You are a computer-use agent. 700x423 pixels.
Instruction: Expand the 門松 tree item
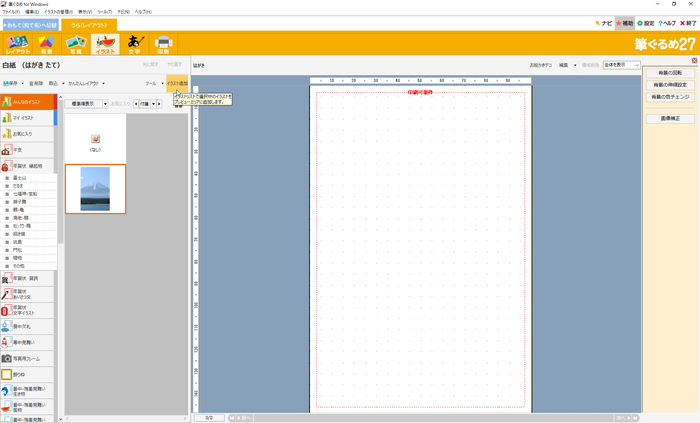(20, 250)
